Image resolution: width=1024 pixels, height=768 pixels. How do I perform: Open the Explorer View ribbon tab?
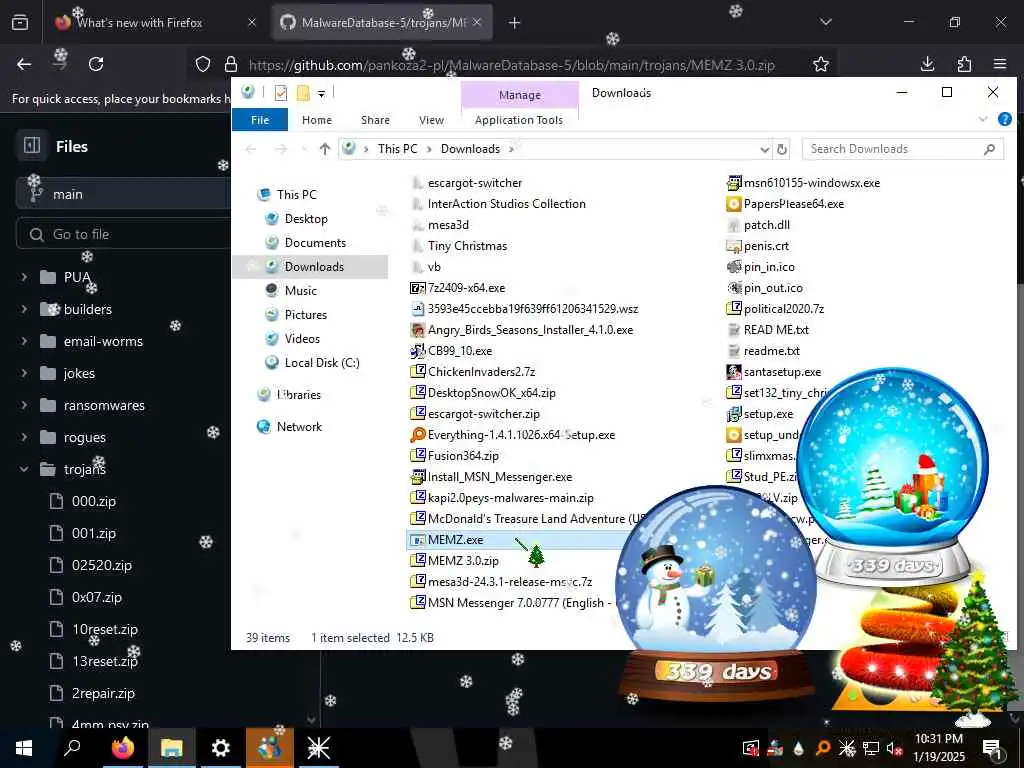pyautogui.click(x=431, y=120)
